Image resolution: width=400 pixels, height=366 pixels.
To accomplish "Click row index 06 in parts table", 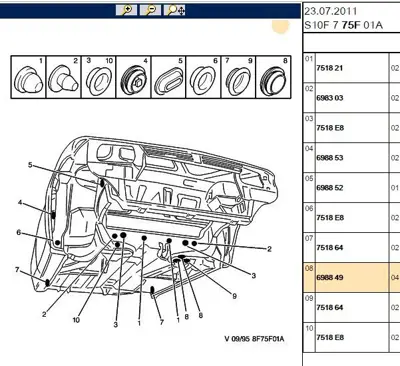I will pyautogui.click(x=309, y=208).
